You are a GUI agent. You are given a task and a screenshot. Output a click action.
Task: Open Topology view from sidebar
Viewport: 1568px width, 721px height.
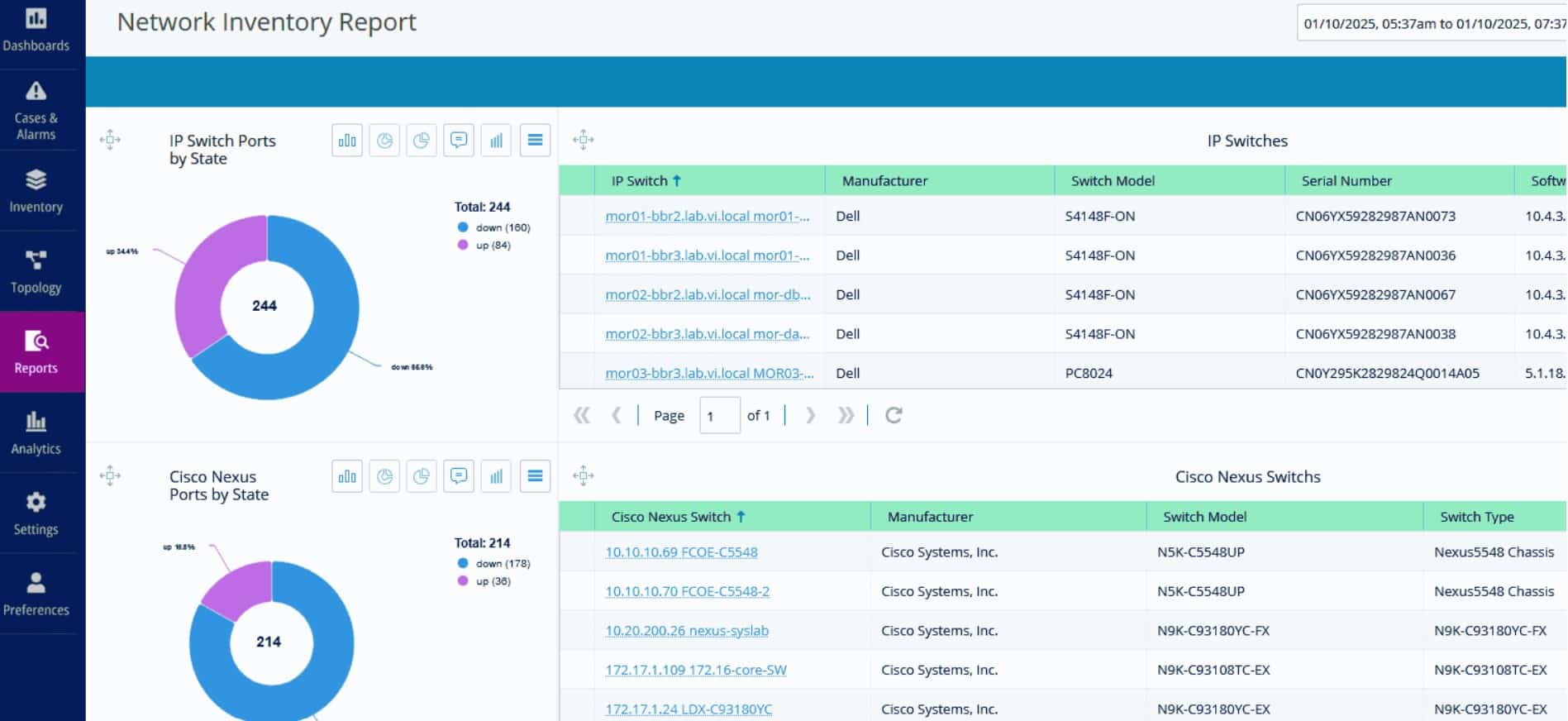(36, 271)
